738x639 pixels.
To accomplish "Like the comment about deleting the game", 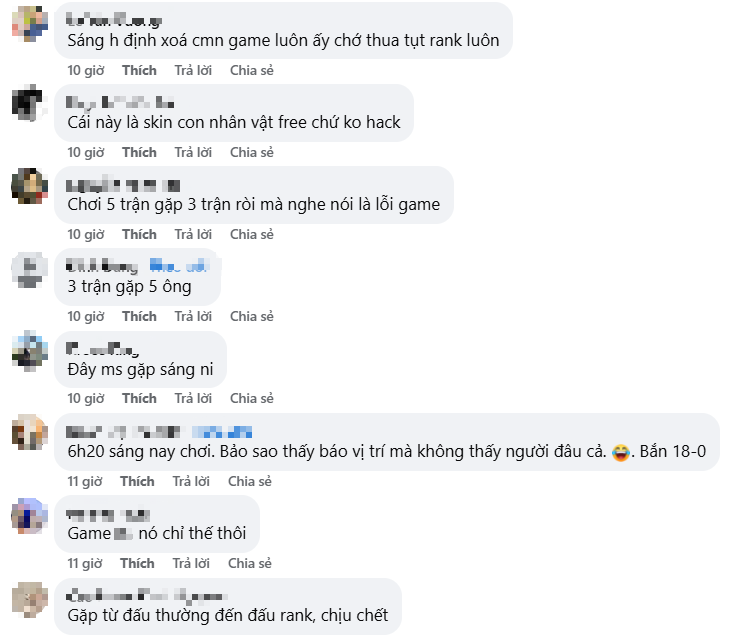I will pos(139,70).
